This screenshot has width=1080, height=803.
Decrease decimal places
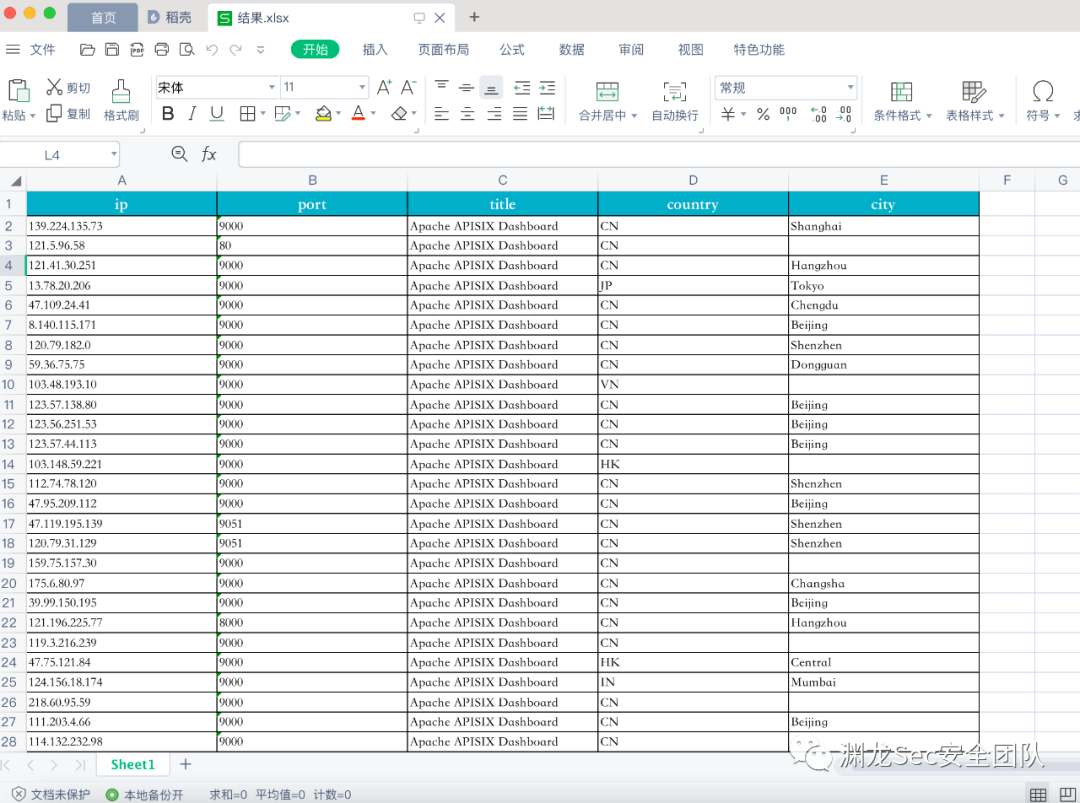coord(844,114)
